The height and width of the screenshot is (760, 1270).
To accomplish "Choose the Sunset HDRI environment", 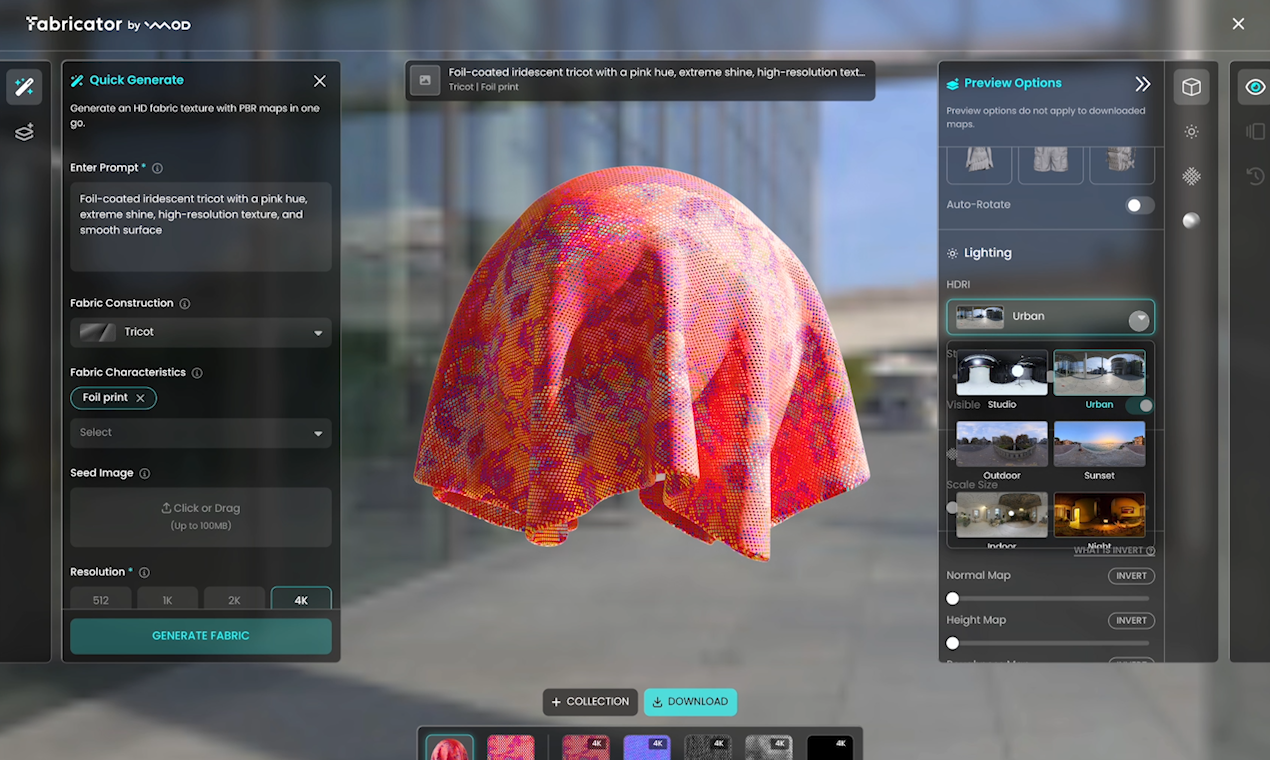I will tap(1099, 451).
